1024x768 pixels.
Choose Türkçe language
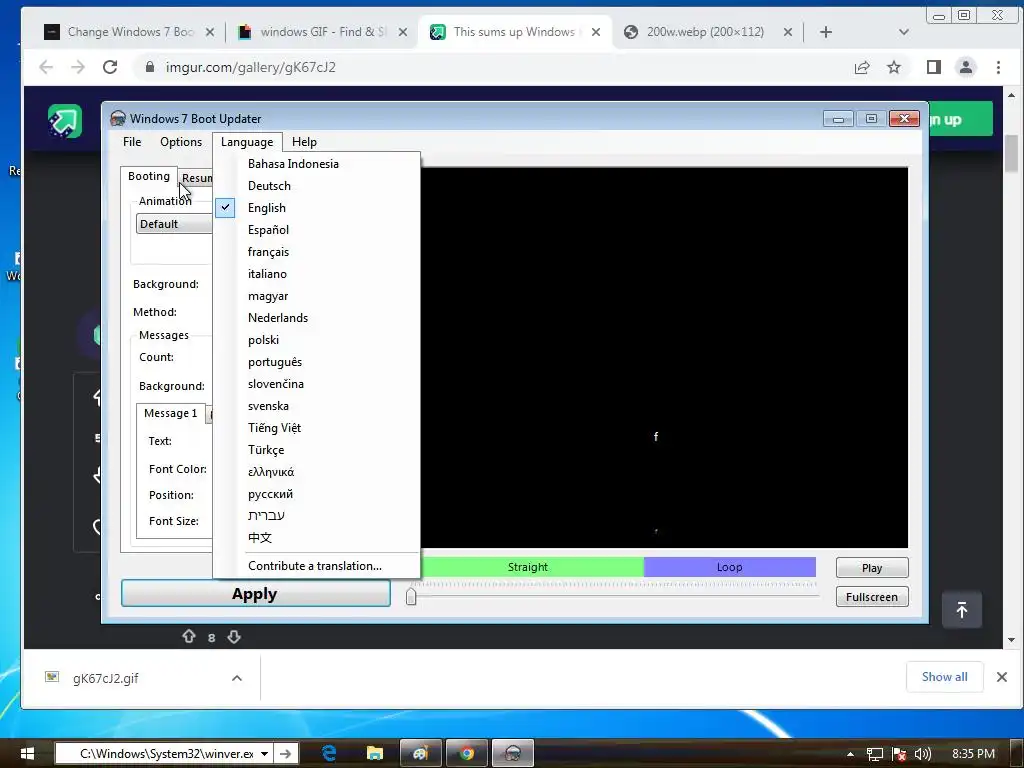pyautogui.click(x=317, y=450)
